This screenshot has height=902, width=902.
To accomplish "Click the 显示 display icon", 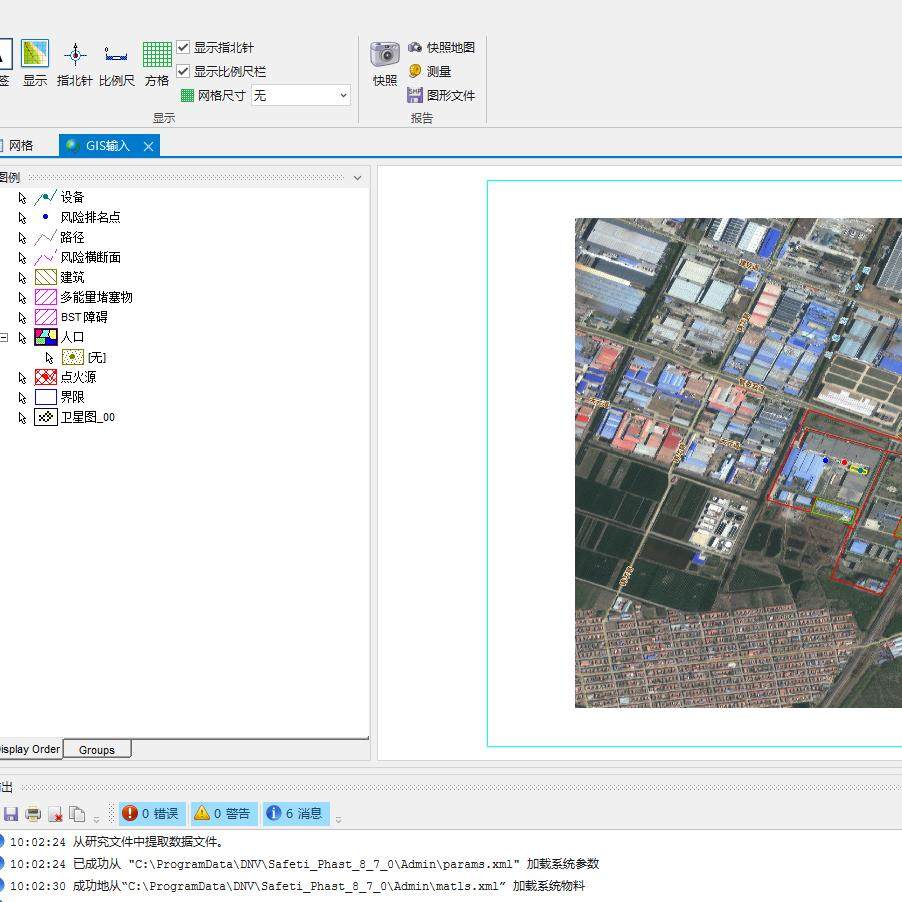I will (35, 53).
